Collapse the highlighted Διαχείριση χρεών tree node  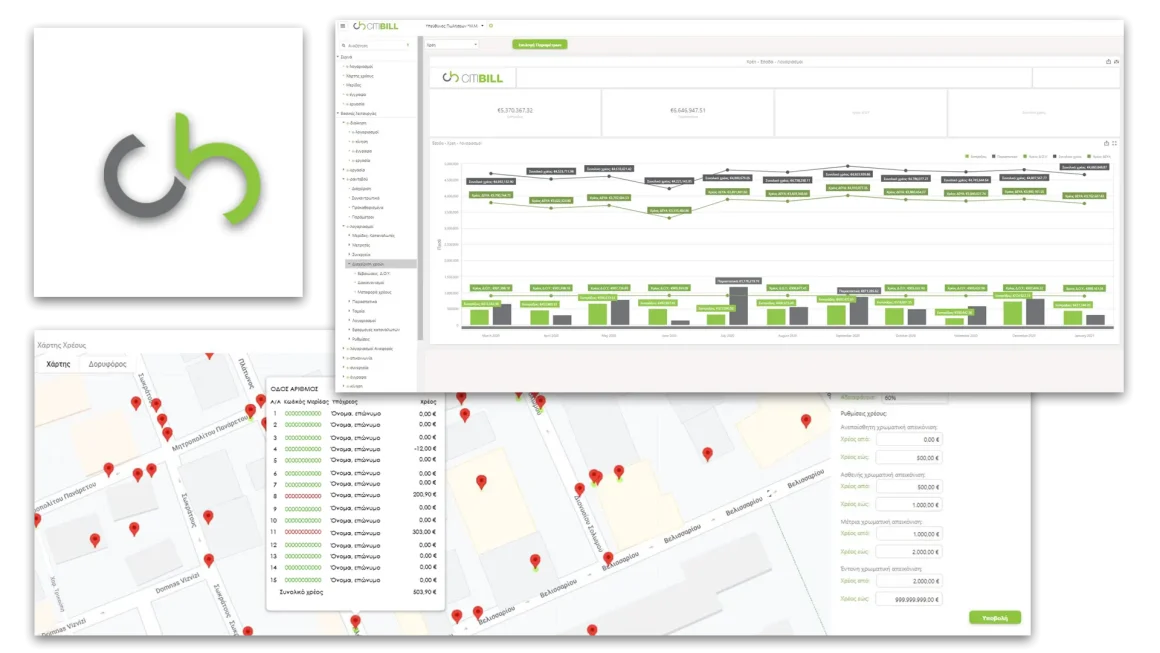(349, 264)
